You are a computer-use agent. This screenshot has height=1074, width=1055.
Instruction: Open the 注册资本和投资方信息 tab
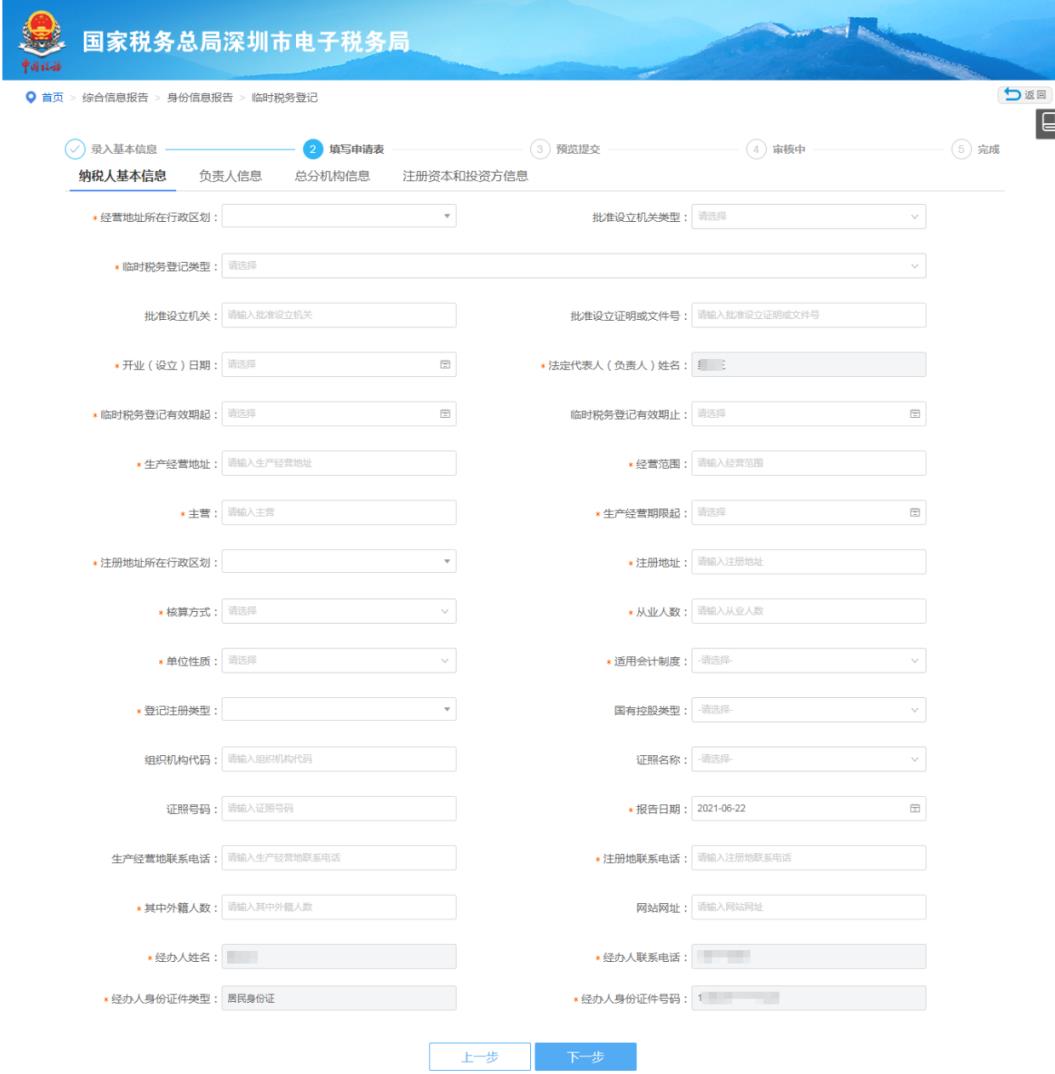tap(465, 176)
